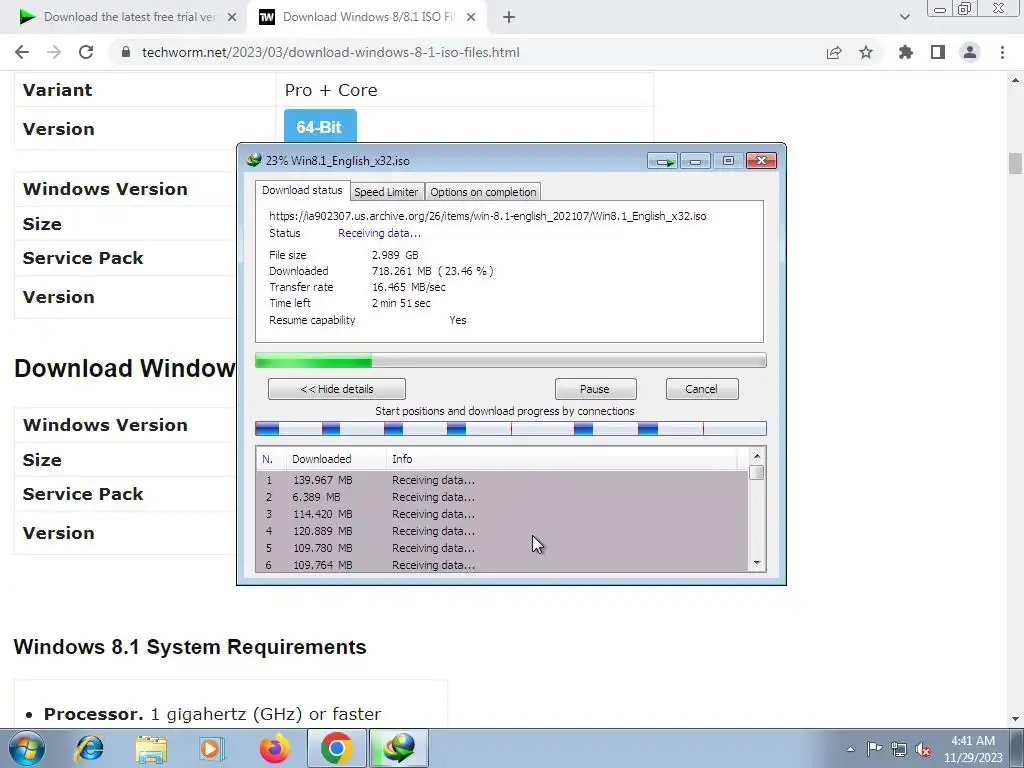Open the Windows Start button
This screenshot has width=1024, height=768.
click(27, 748)
